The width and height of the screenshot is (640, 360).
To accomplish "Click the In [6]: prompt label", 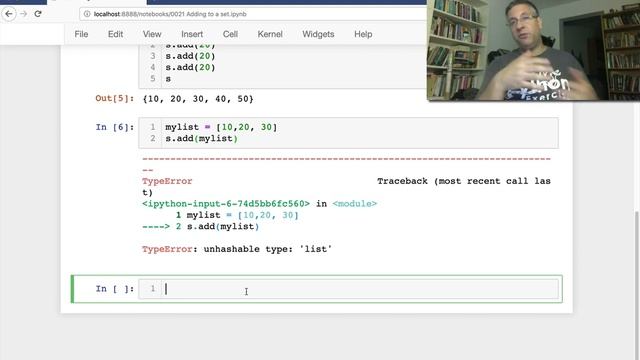I will 115,127.
